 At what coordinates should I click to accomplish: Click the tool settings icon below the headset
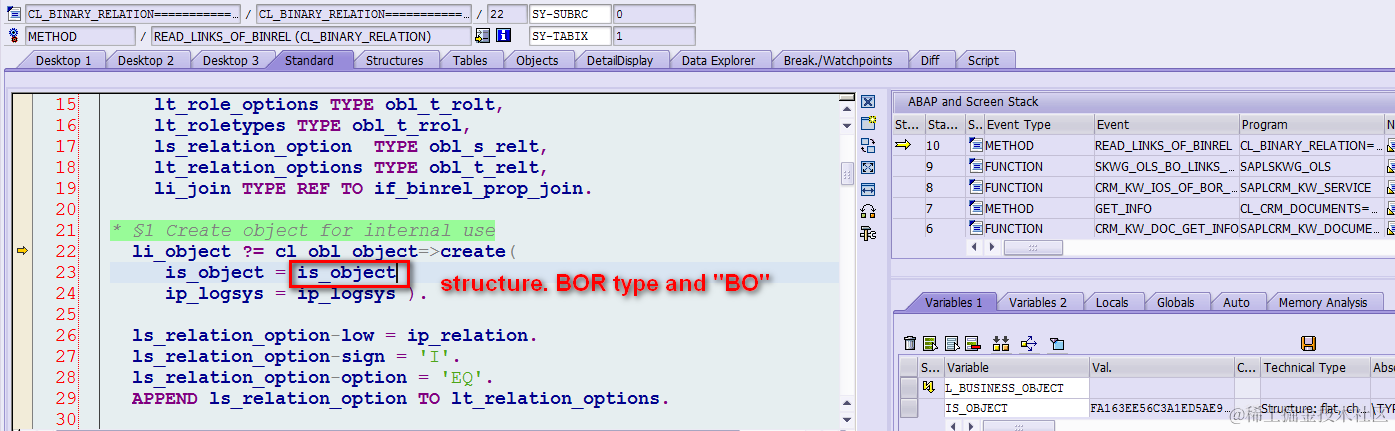pos(868,234)
